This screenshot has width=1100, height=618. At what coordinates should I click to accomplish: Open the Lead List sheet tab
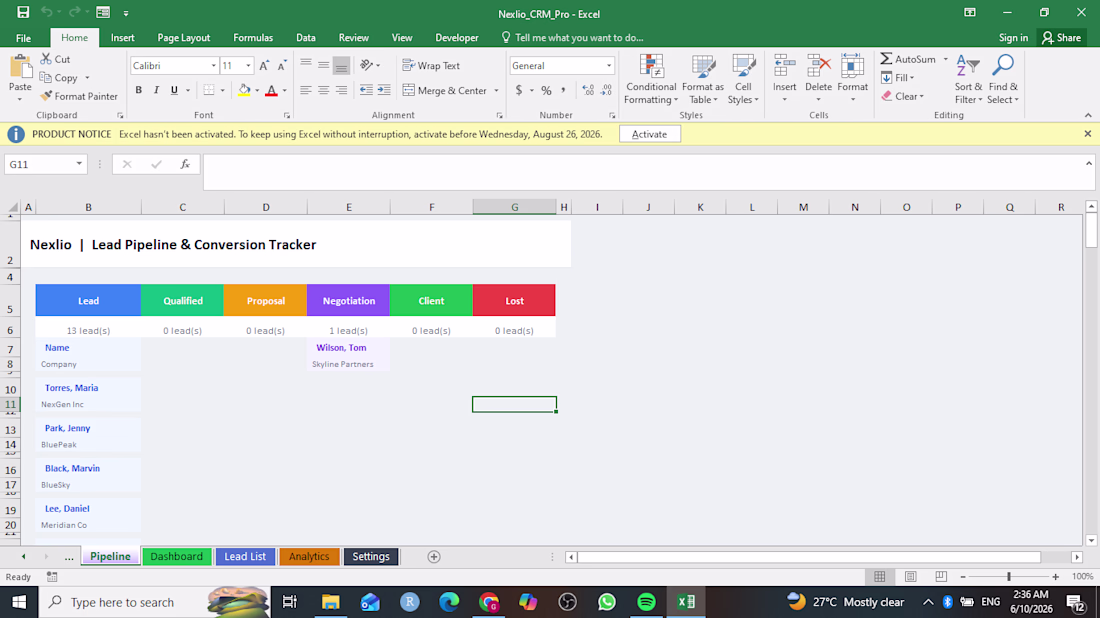(x=245, y=556)
